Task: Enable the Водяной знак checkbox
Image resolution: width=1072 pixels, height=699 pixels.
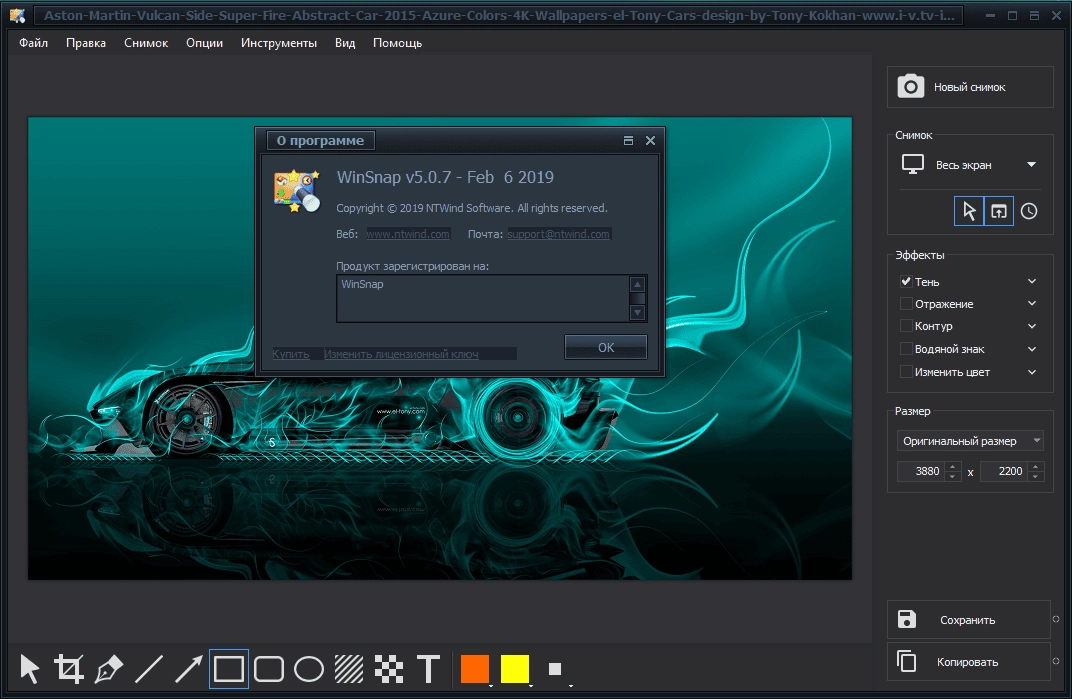Action: coord(906,349)
